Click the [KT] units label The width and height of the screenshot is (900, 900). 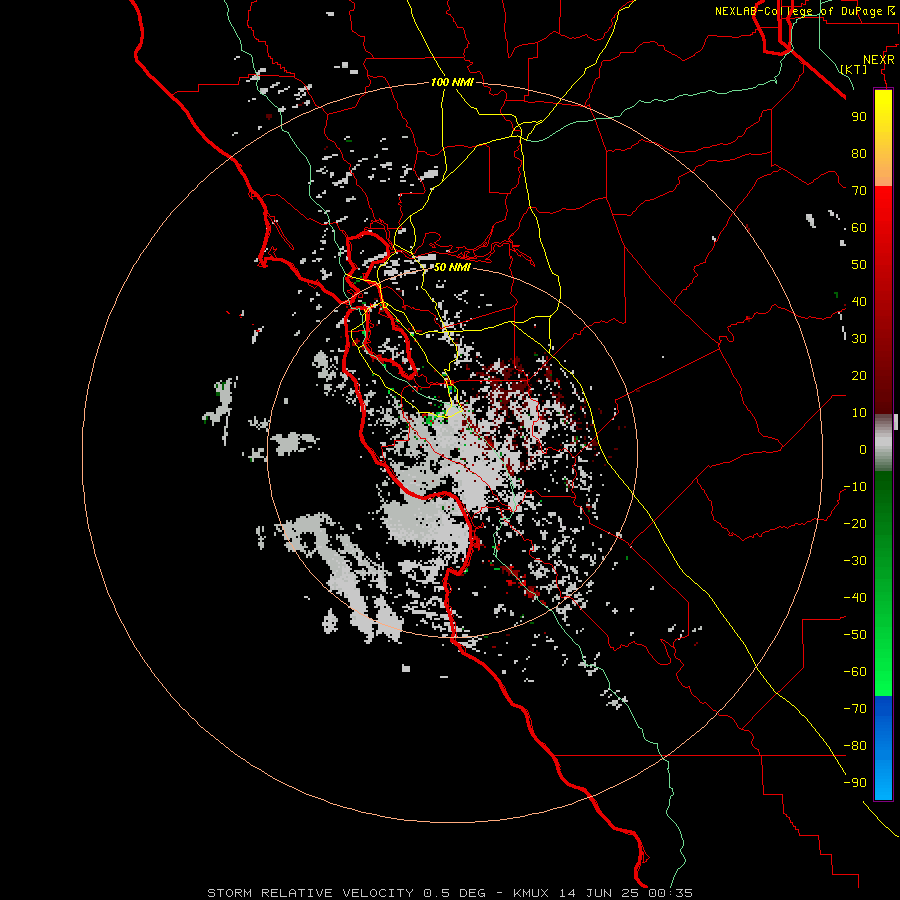pyautogui.click(x=854, y=69)
